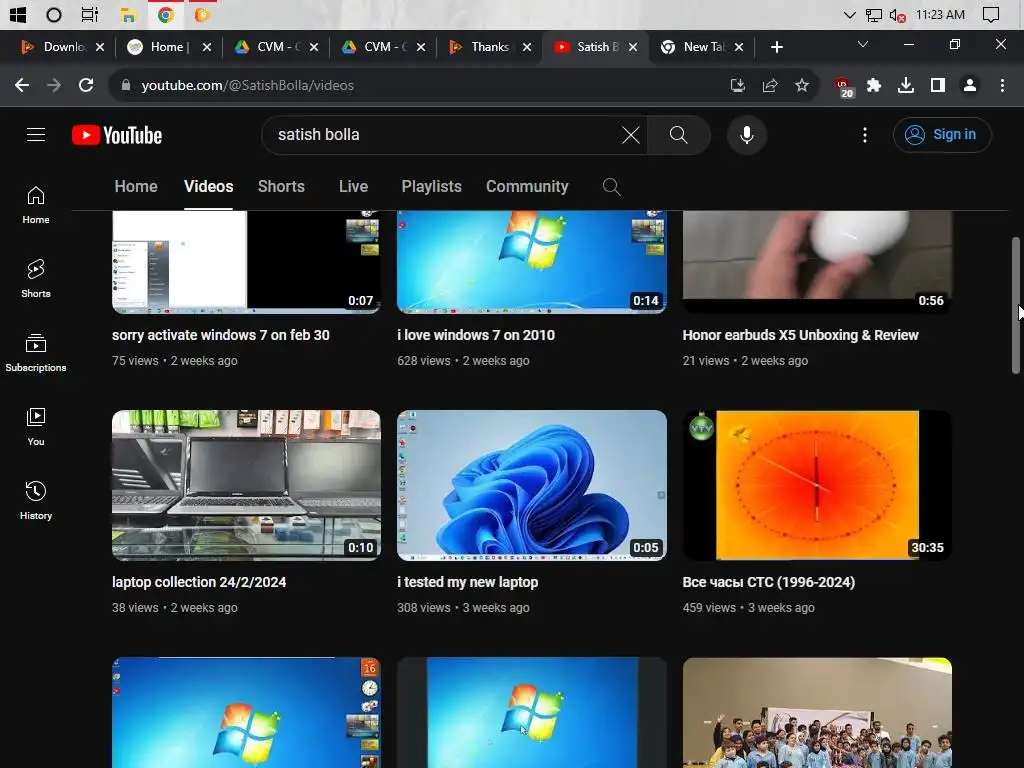Close the Satish Bolla YouTube tab
Screen dimensions: 1024x768
(632, 47)
